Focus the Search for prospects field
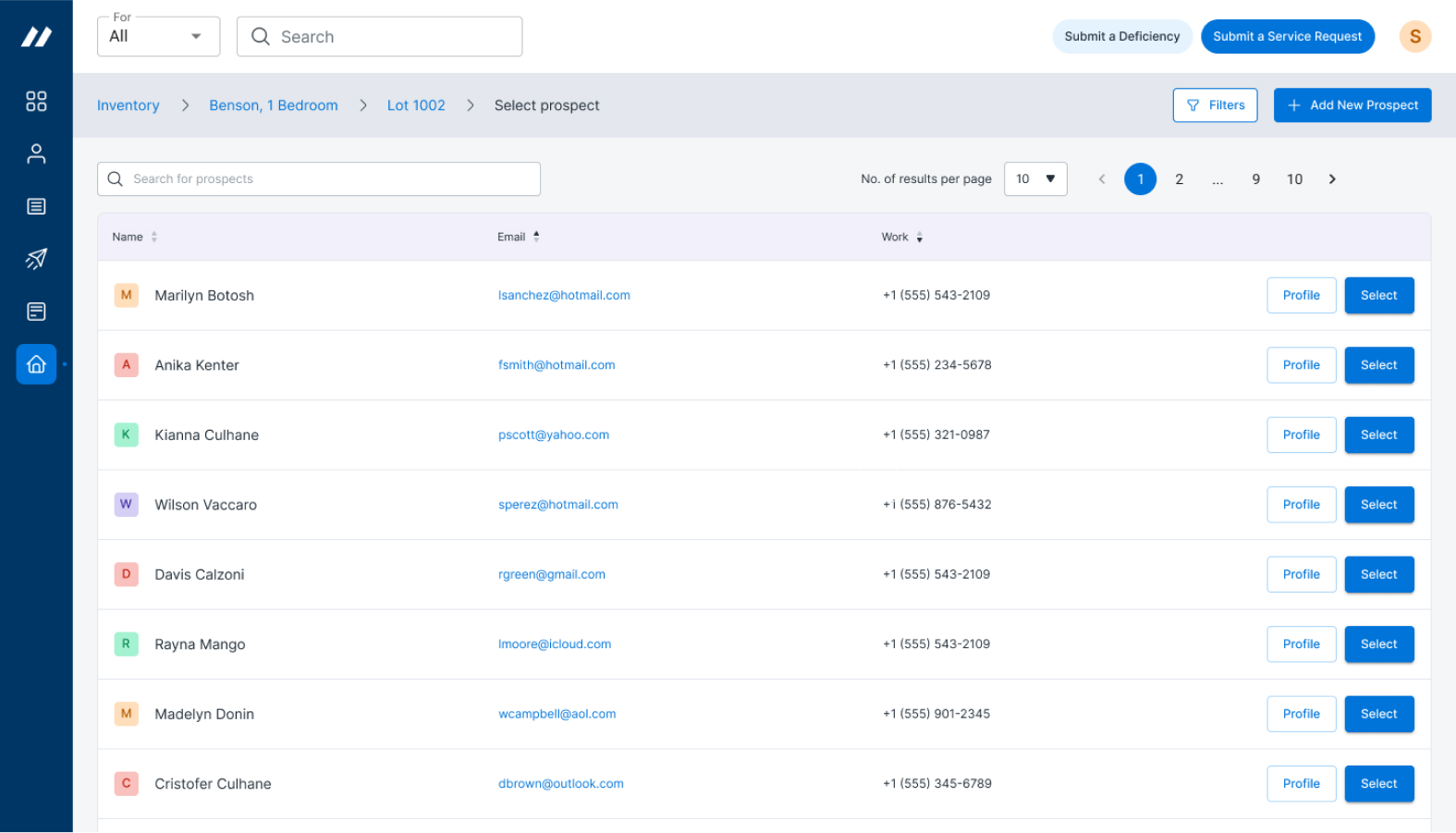Viewport: 1456px width, 833px height. 319,179
